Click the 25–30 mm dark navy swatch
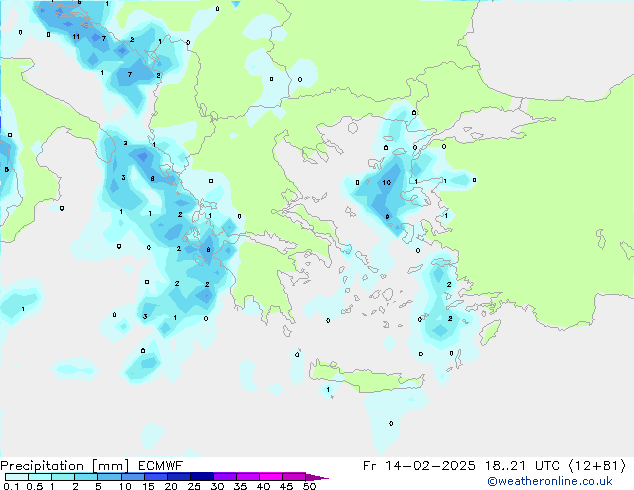The height and width of the screenshot is (490, 634). tap(201, 477)
